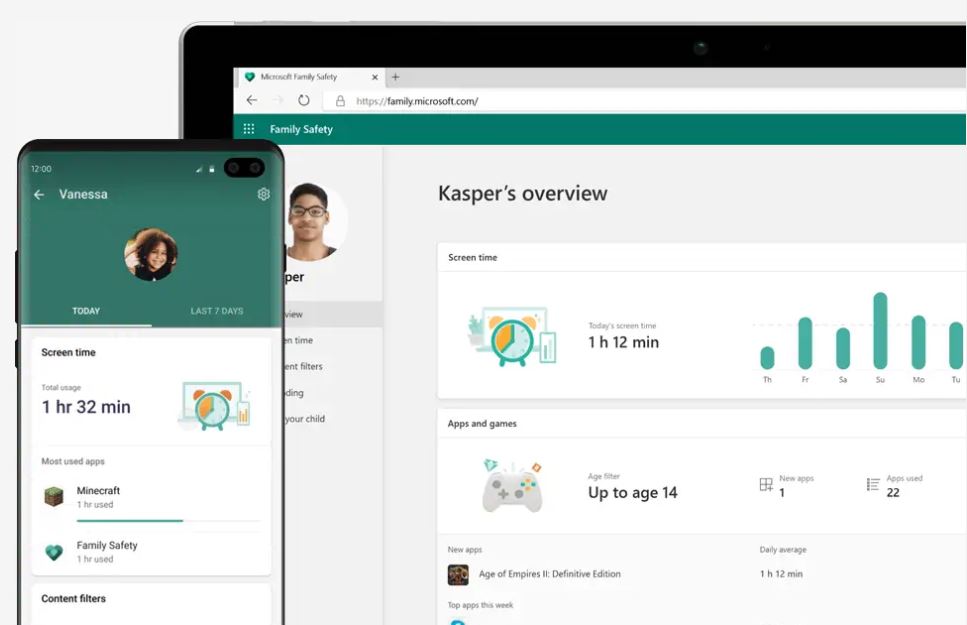Click the Minecraft usage progress bar
The image size is (967, 625).
coord(150,520)
